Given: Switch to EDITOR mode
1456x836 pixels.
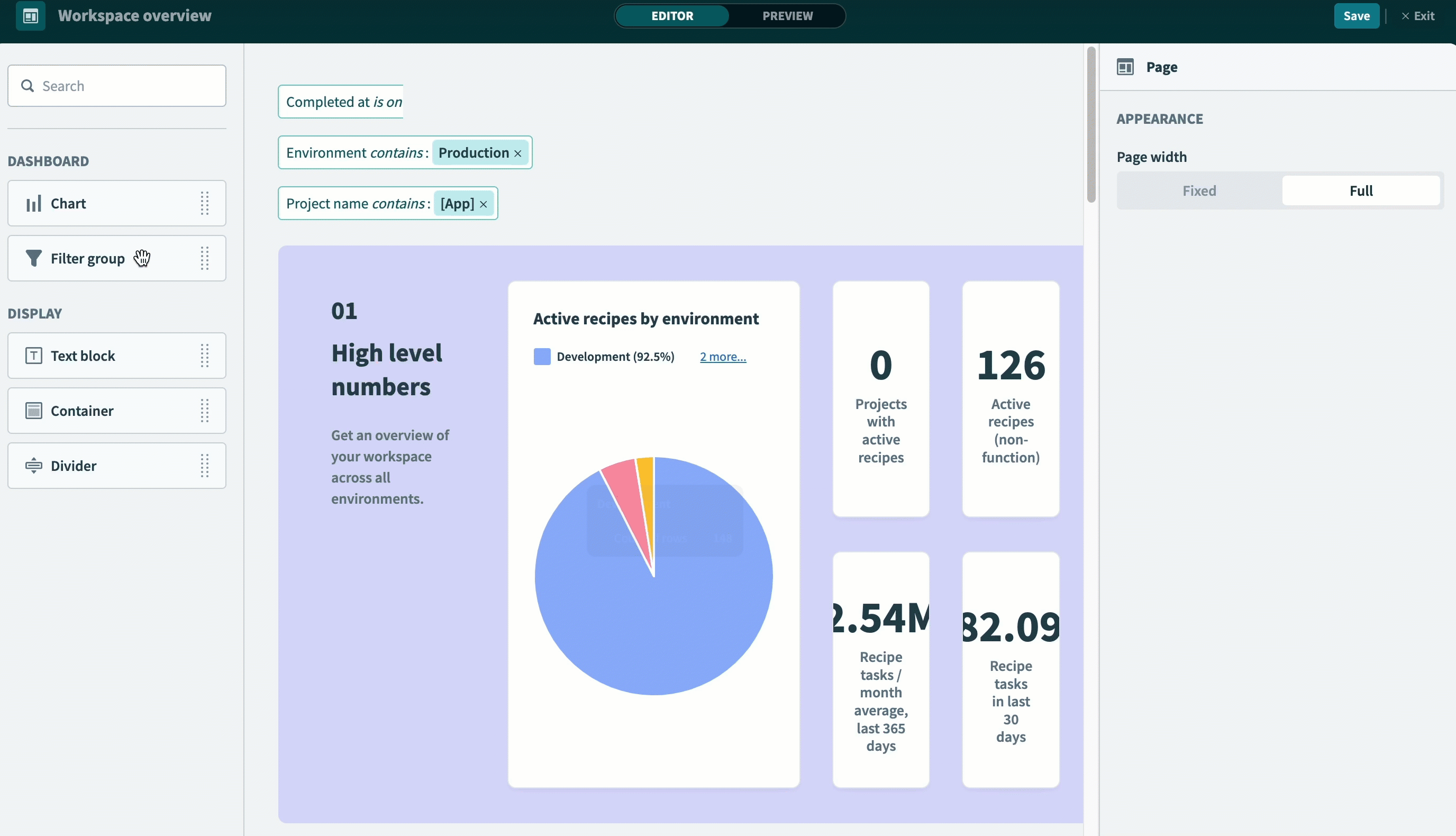Looking at the screenshot, I should tap(672, 16).
